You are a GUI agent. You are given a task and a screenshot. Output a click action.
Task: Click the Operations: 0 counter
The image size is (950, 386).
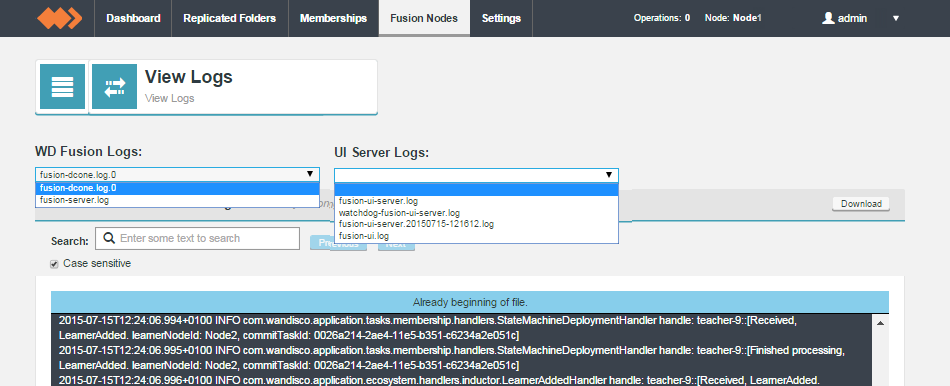[662, 18]
